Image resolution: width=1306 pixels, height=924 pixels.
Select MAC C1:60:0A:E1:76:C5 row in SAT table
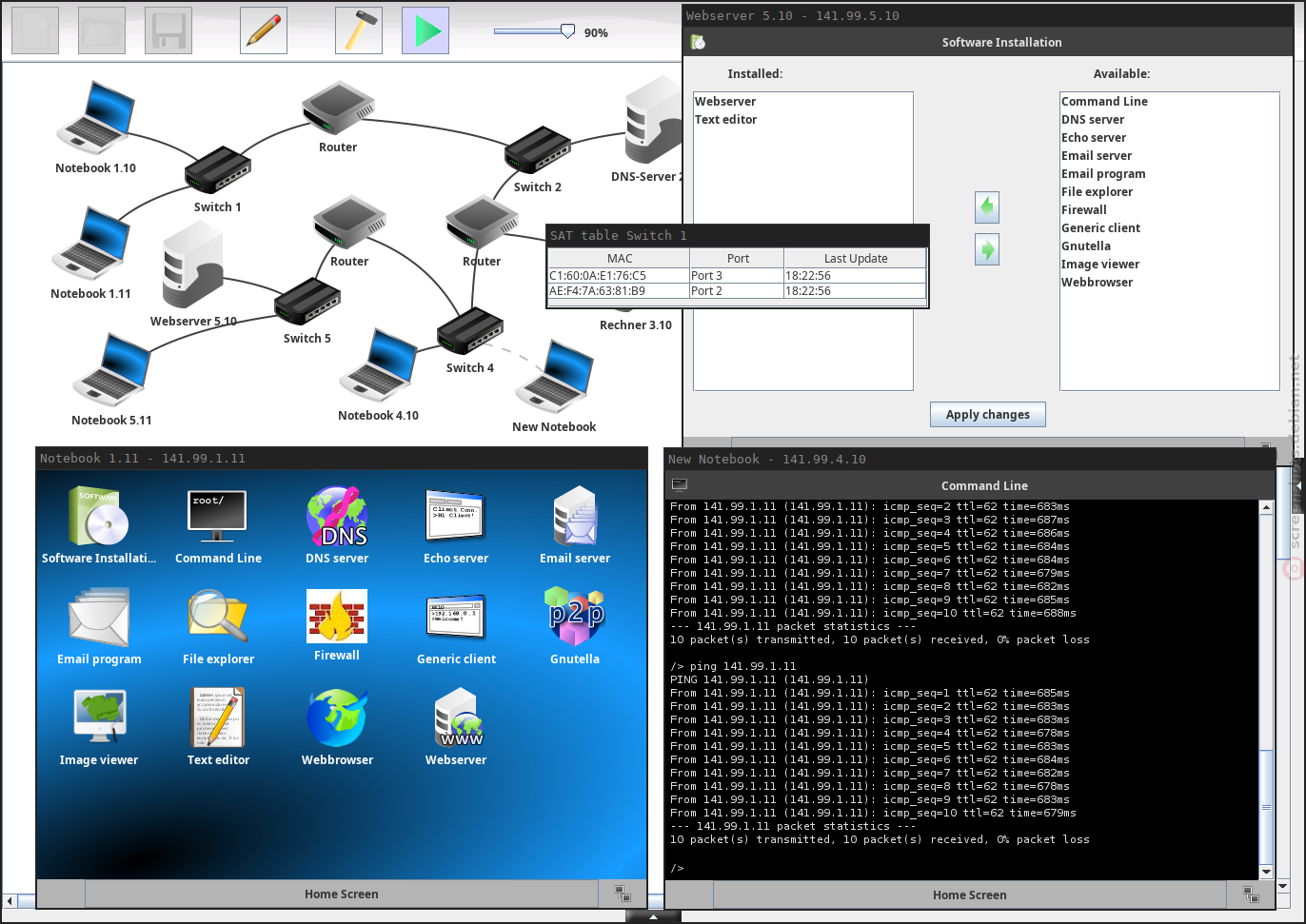738,275
